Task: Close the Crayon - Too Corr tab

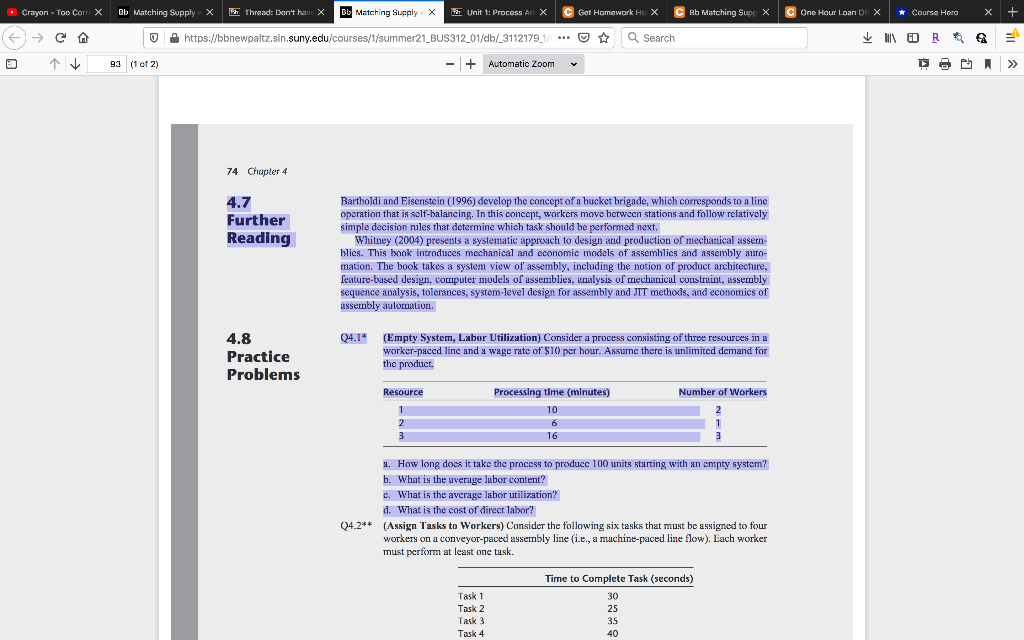Action: tap(99, 12)
